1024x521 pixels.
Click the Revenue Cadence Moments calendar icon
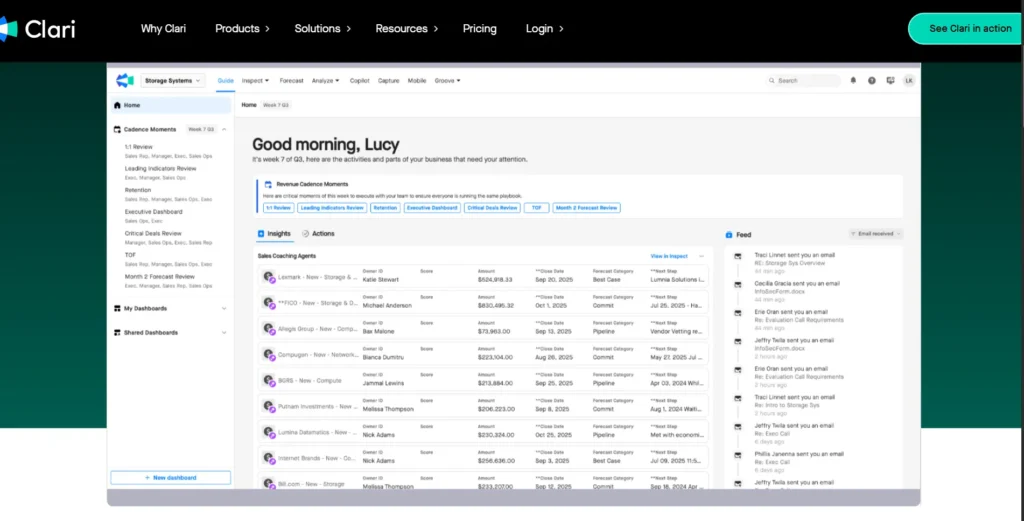(268, 184)
